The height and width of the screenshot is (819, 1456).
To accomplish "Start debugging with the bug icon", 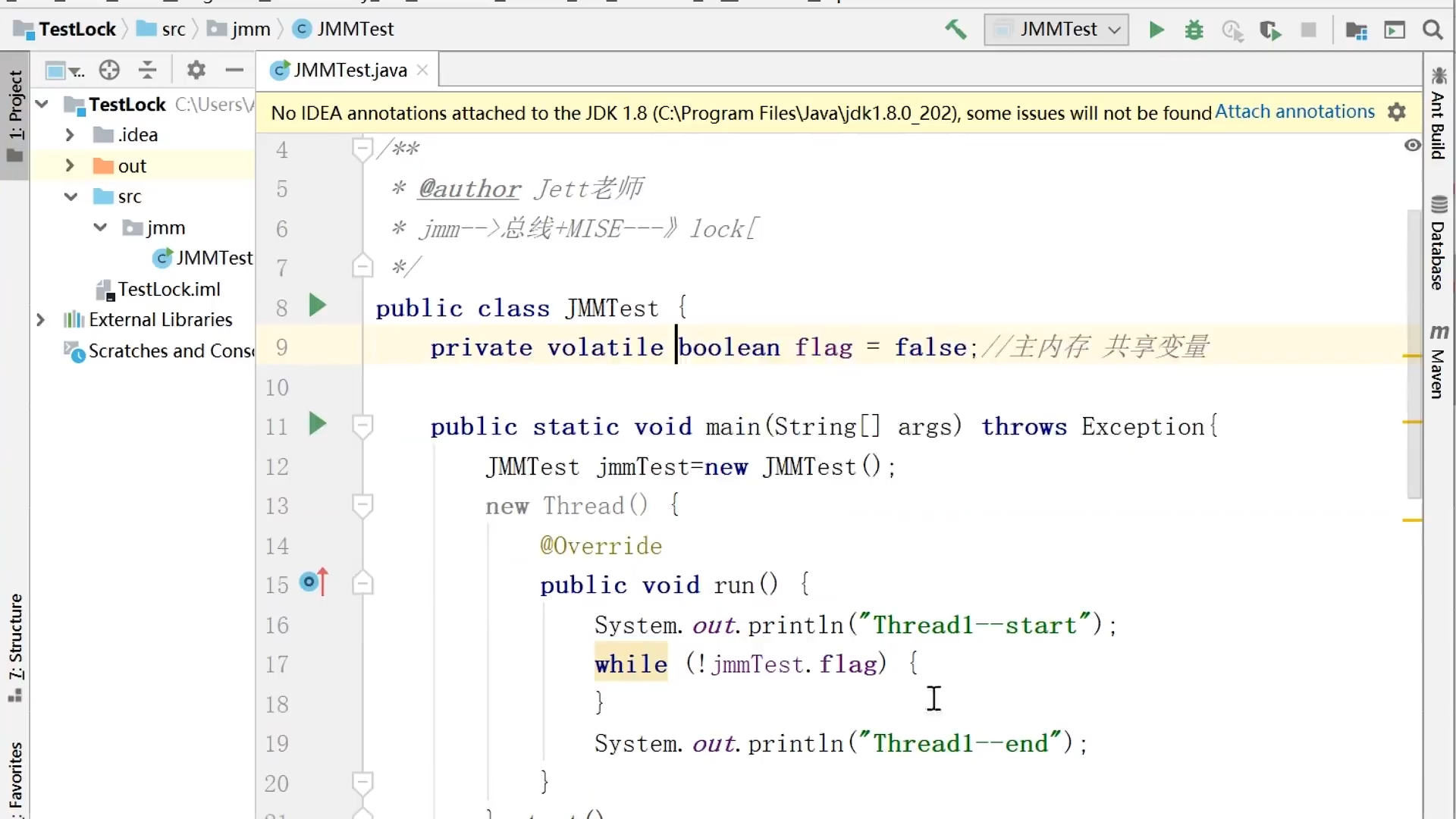I will [x=1194, y=30].
